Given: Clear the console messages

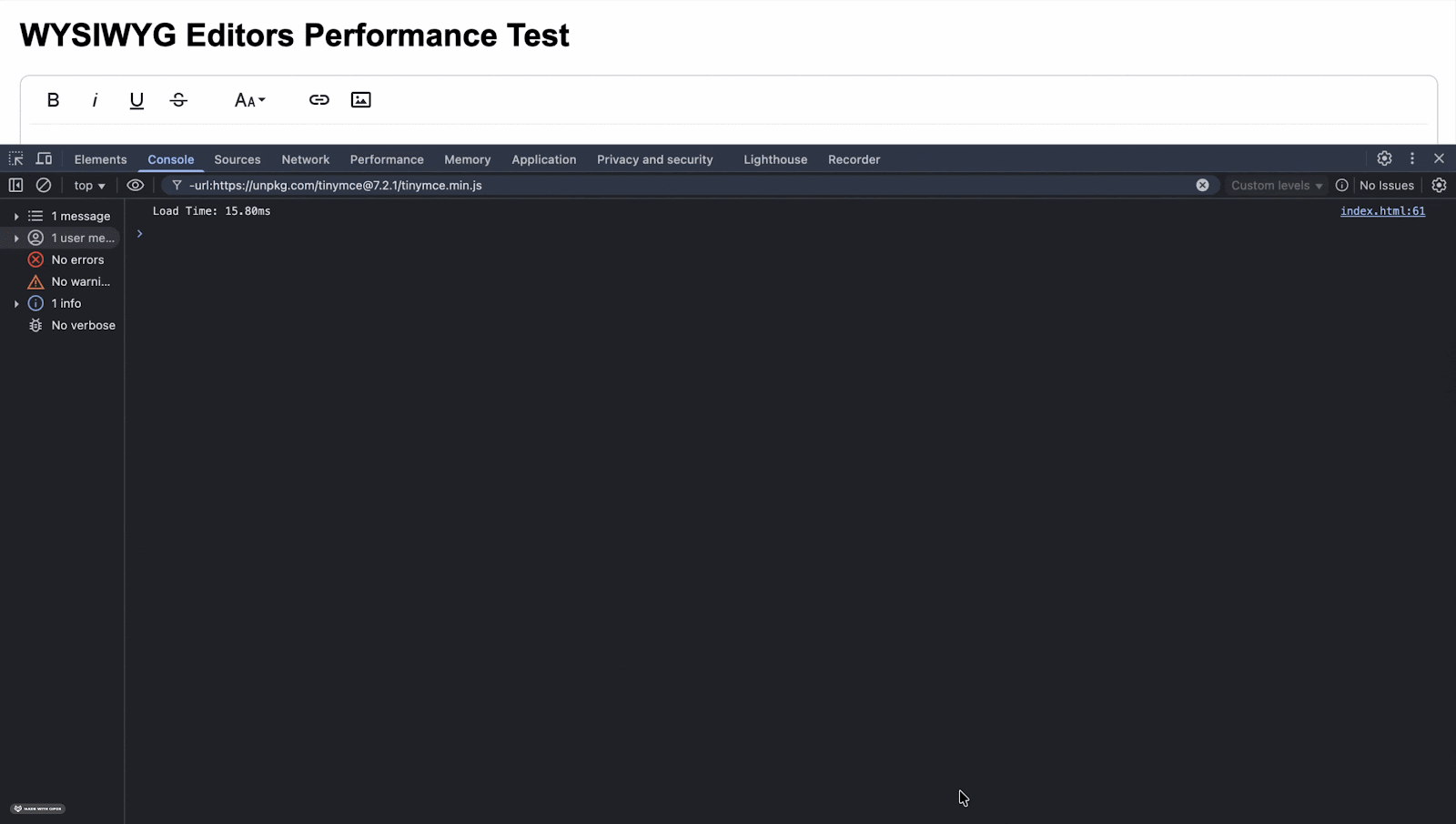Looking at the screenshot, I should [44, 185].
